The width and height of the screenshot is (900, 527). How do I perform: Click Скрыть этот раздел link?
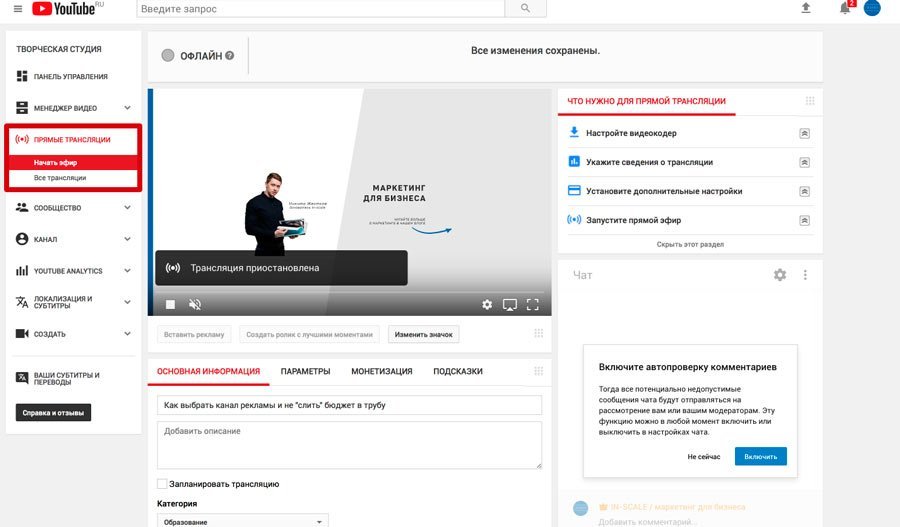(x=690, y=245)
